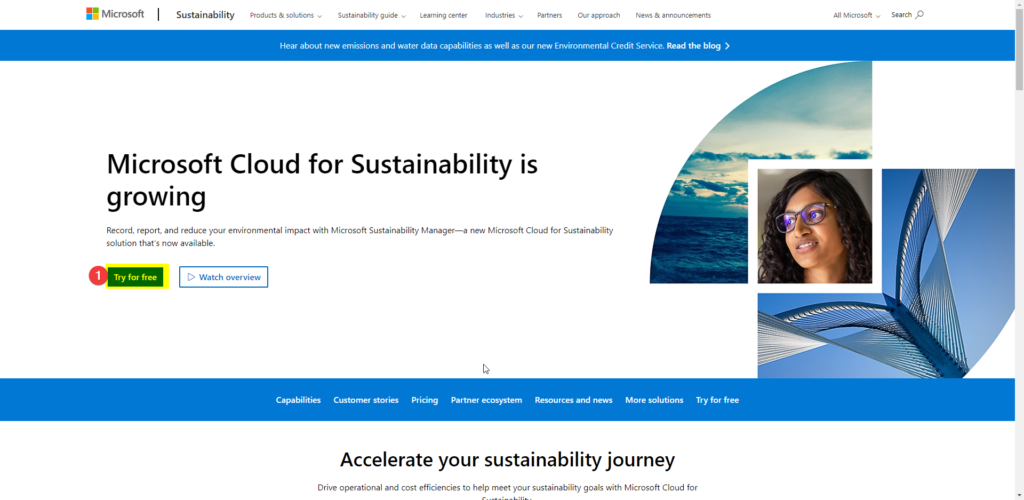Click the Hear about new emissions banner text

[x=472, y=46]
